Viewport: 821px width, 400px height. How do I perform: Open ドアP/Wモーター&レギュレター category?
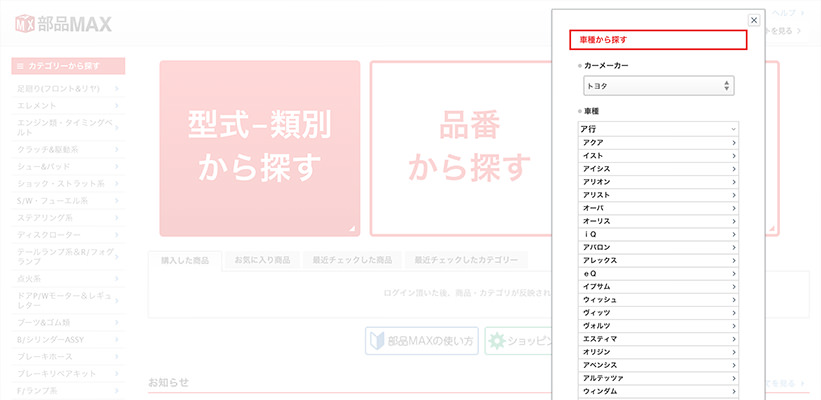pyautogui.click(x=68, y=301)
